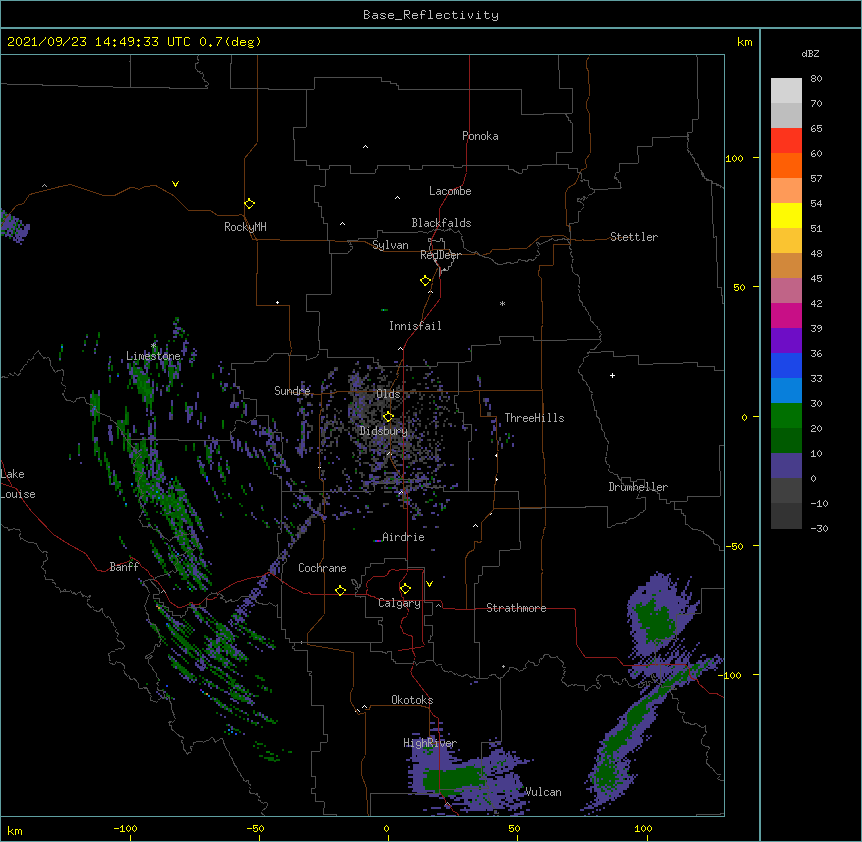Click the Vulcan label

[x=543, y=792]
